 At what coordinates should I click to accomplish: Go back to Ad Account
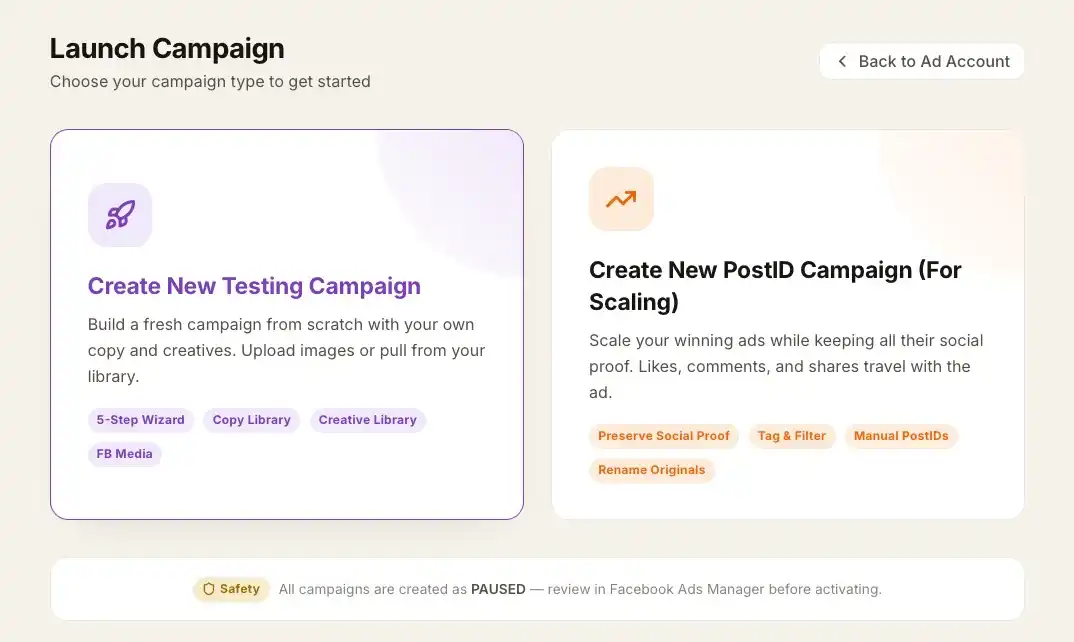pos(921,62)
